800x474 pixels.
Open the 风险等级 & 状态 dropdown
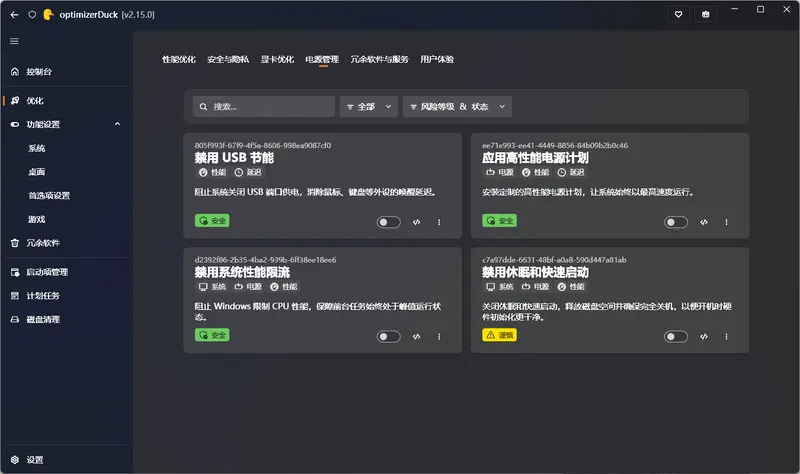point(457,107)
